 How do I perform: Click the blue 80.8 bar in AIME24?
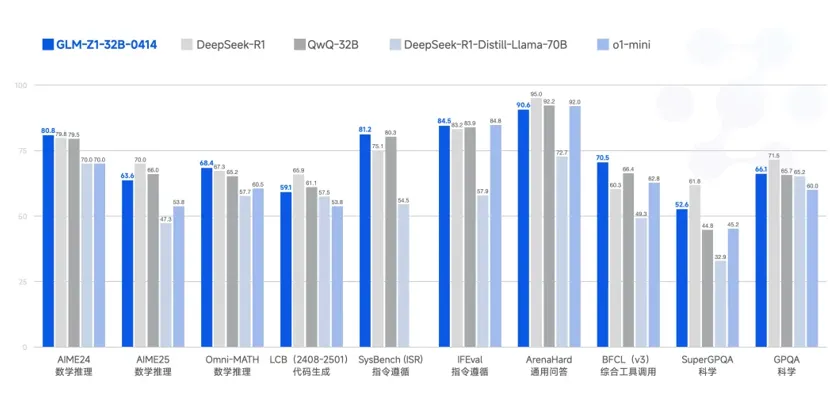48,241
